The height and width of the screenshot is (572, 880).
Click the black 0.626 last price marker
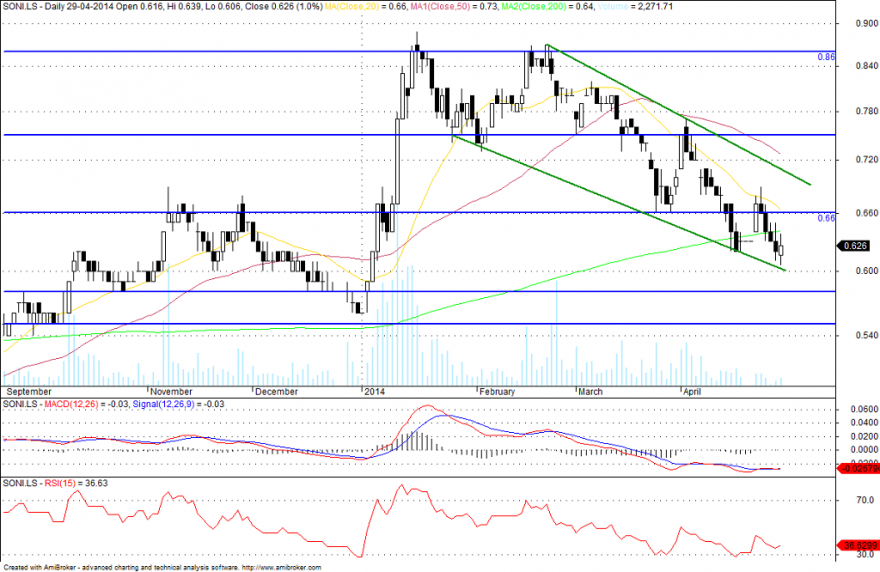pos(853,246)
